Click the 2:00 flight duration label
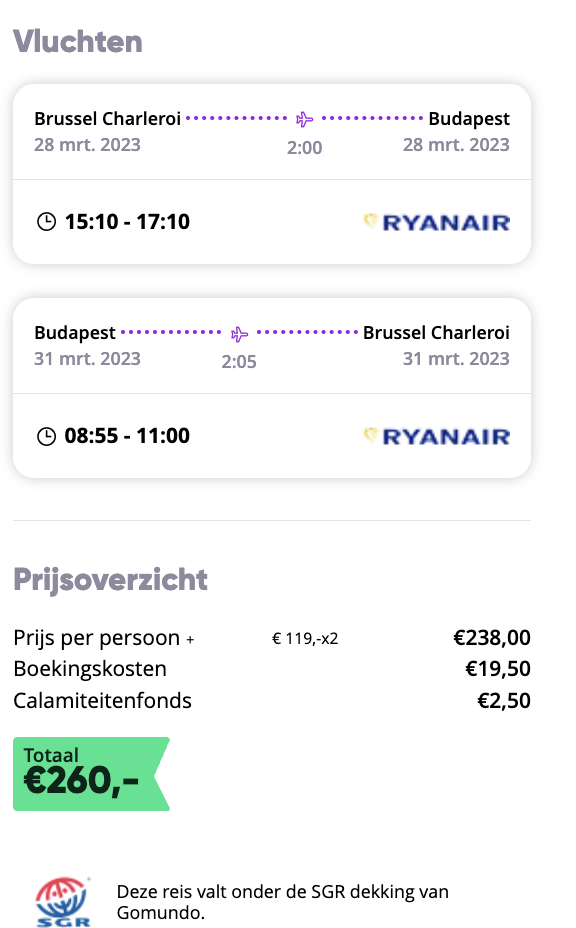Screen dimensions: 576x928 click(304, 147)
